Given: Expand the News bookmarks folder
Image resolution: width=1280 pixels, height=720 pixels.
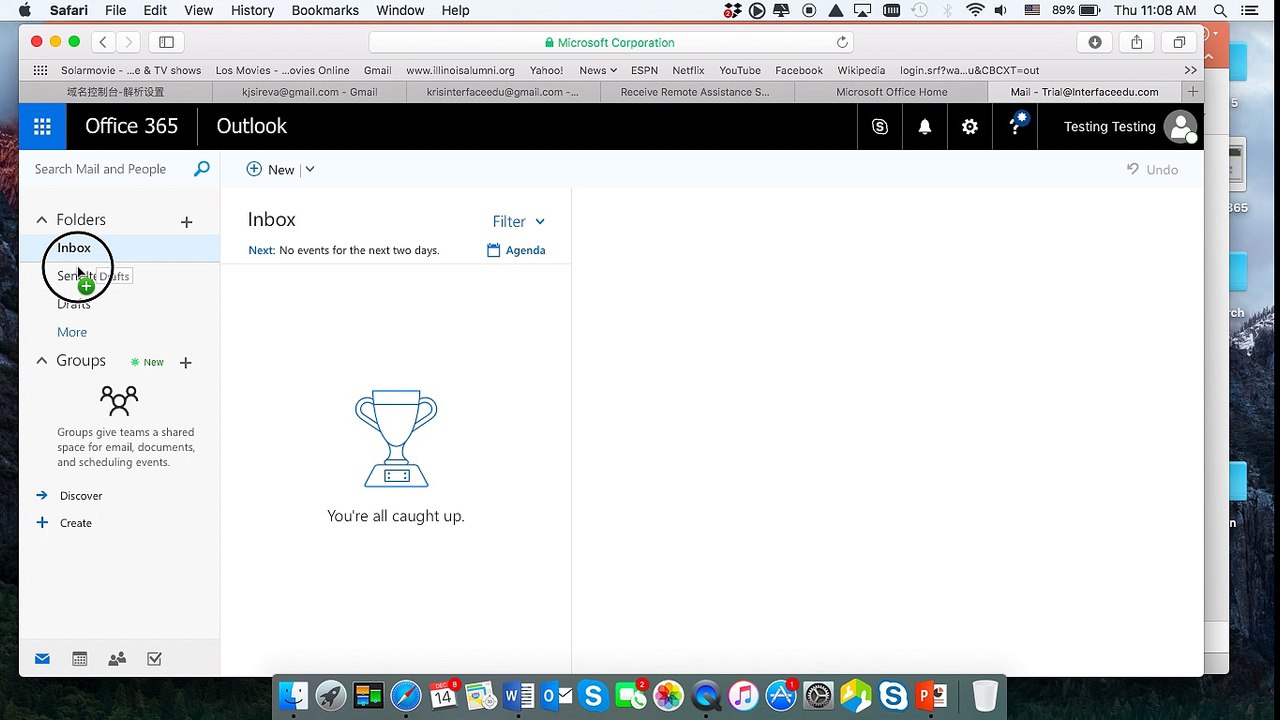Looking at the screenshot, I should [598, 70].
